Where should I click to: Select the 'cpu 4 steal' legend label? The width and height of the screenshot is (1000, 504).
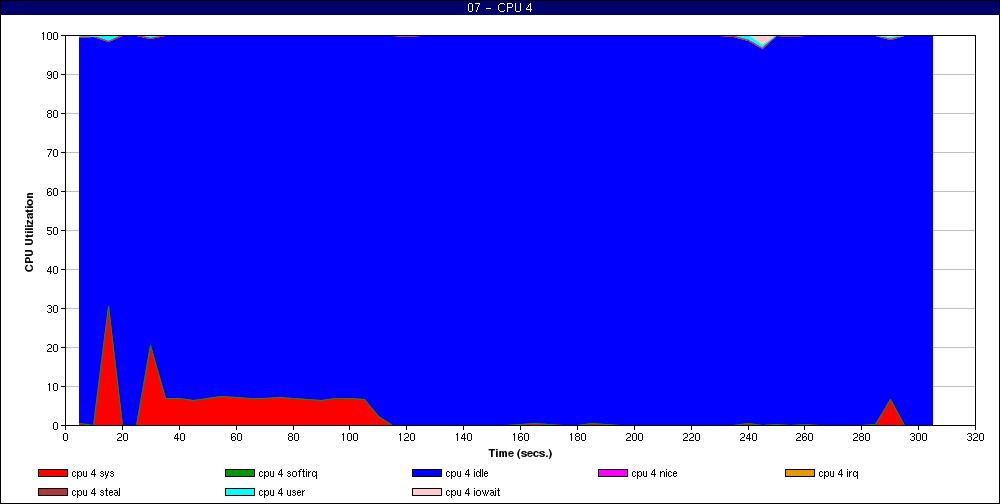pos(96,493)
